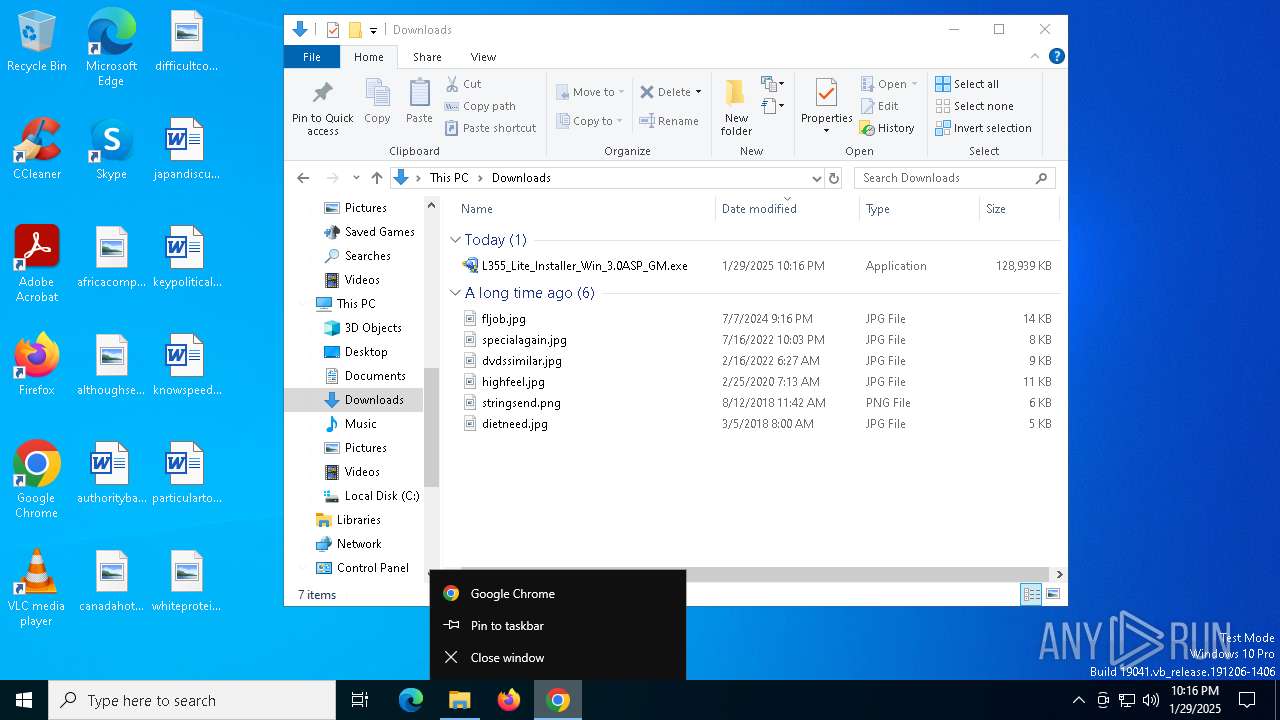Click the Rename button in Organize
Screen dimensions: 1280x720
669,121
